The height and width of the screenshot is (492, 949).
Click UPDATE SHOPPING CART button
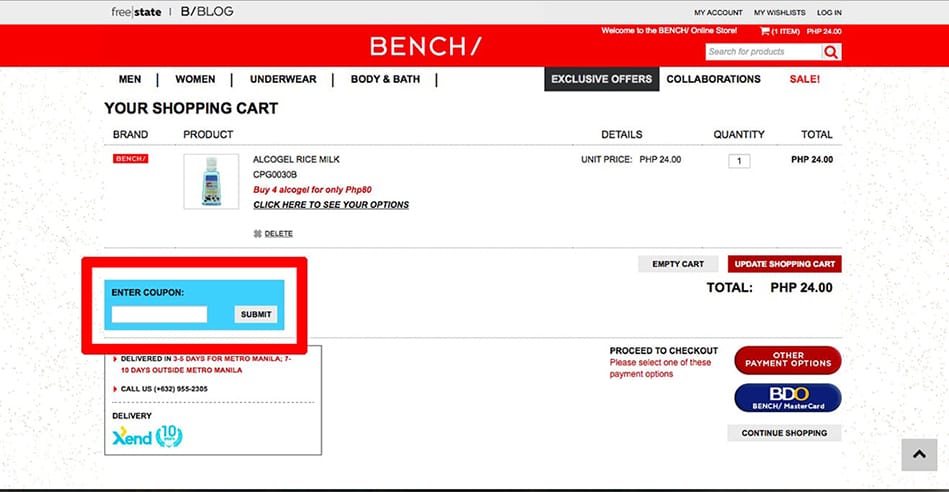(x=784, y=264)
